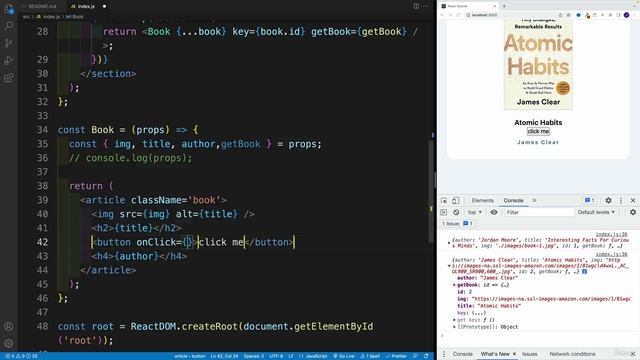Viewport: 640px width, 360px height.
Task: Click the 1 Spell status item
Action: tap(369, 356)
